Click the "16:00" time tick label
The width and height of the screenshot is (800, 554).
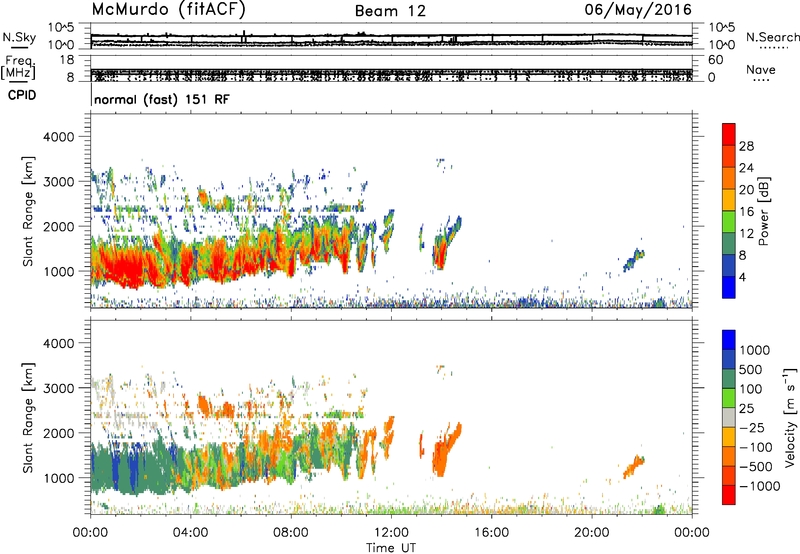pos(491,533)
